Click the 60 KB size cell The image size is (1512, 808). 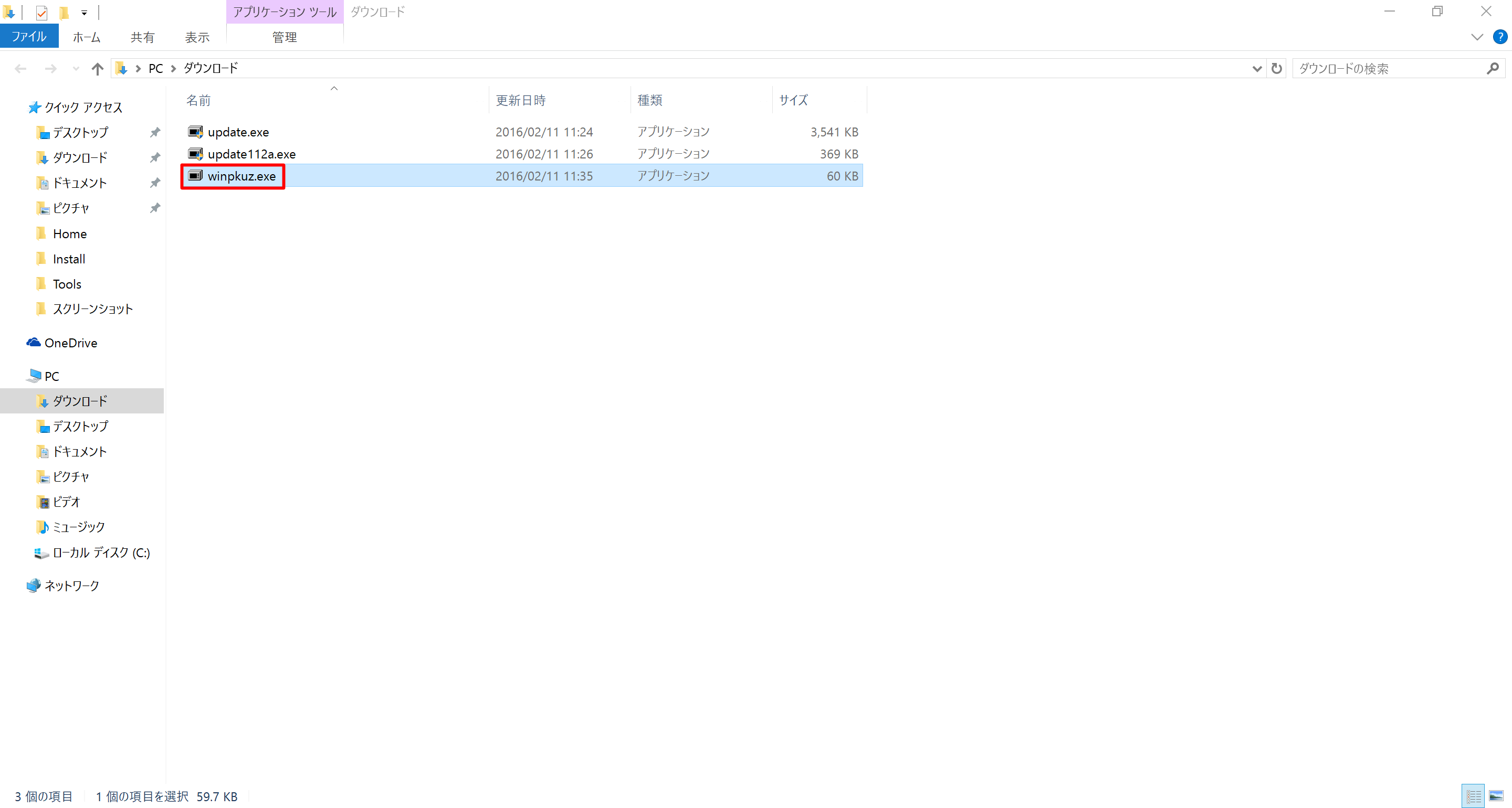(x=842, y=176)
